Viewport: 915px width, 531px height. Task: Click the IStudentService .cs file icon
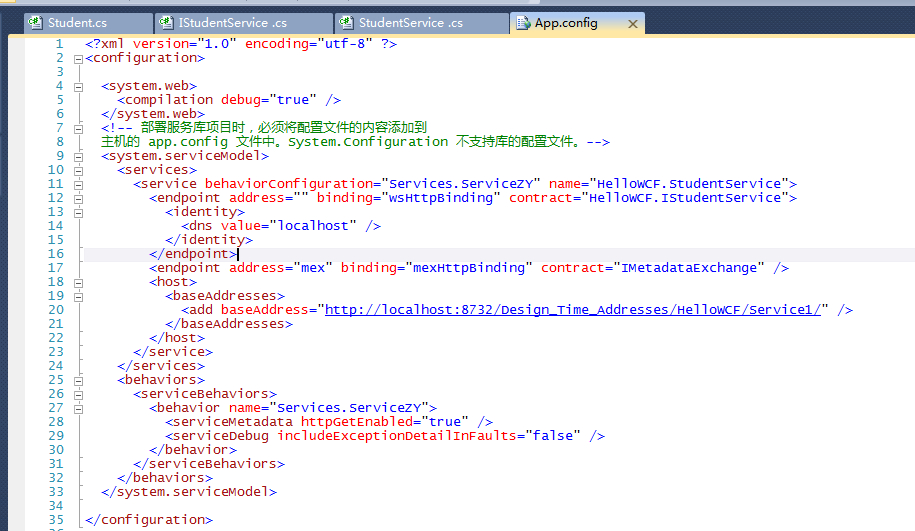tap(166, 23)
